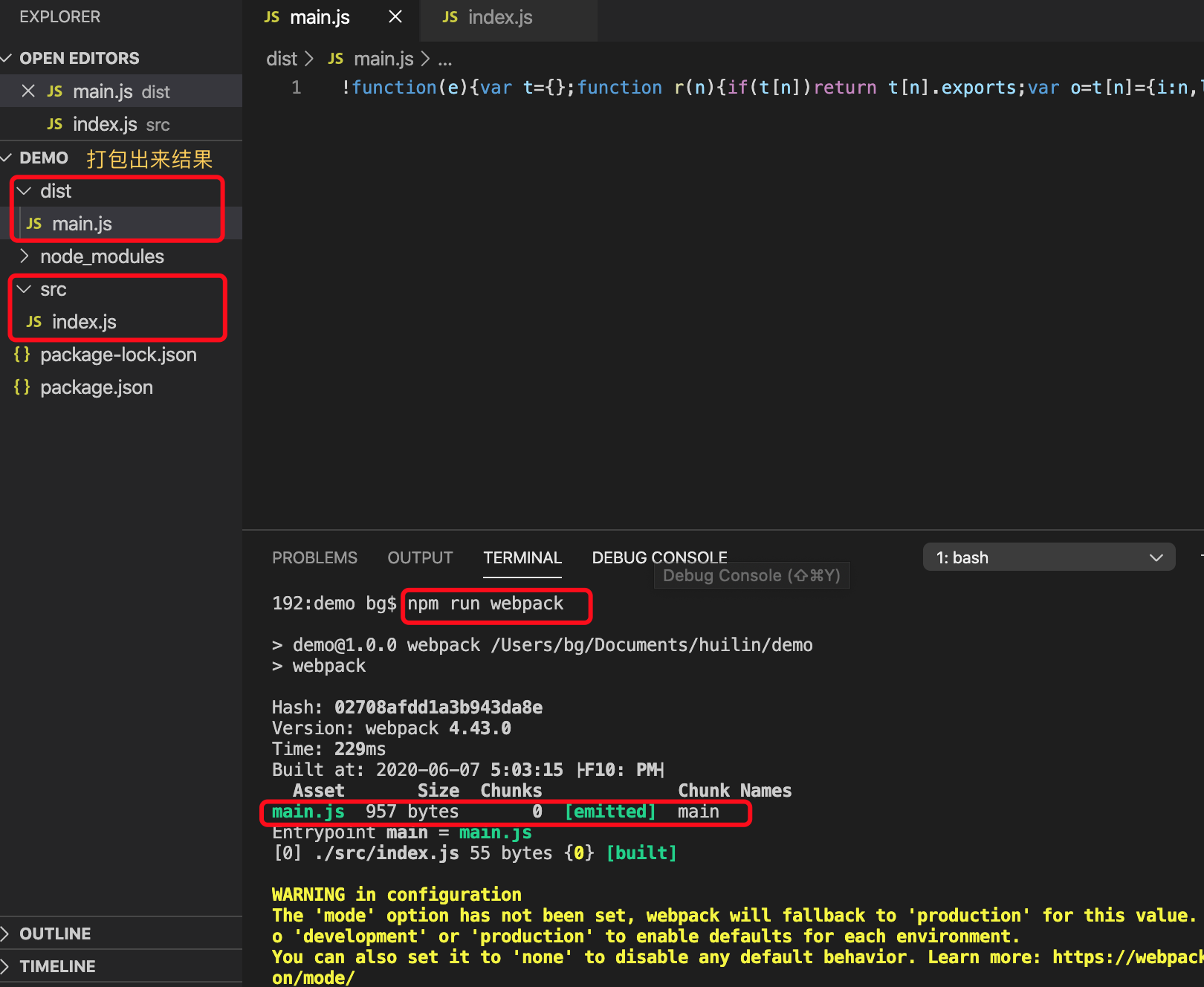Click main.js breadcrumb segment

coord(383,59)
